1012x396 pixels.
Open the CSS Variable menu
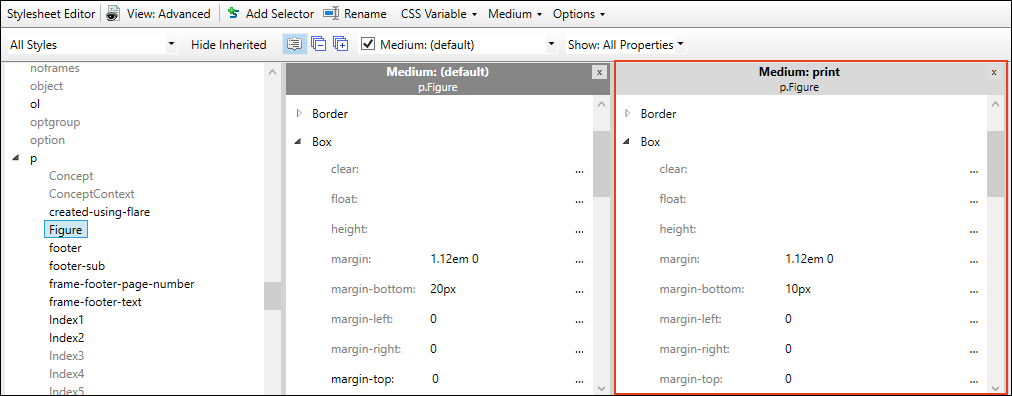439,14
